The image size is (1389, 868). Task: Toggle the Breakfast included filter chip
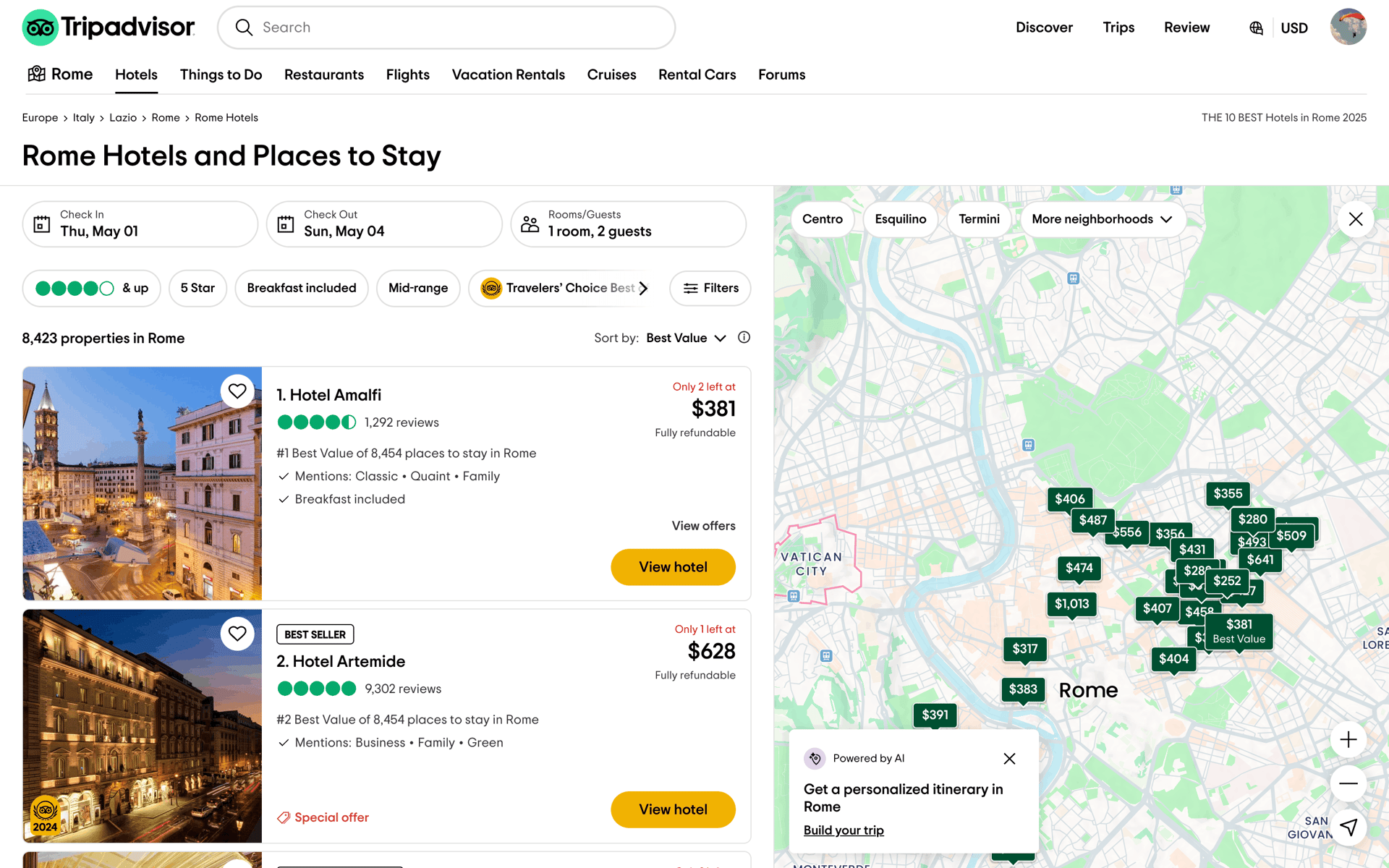pyautogui.click(x=302, y=289)
